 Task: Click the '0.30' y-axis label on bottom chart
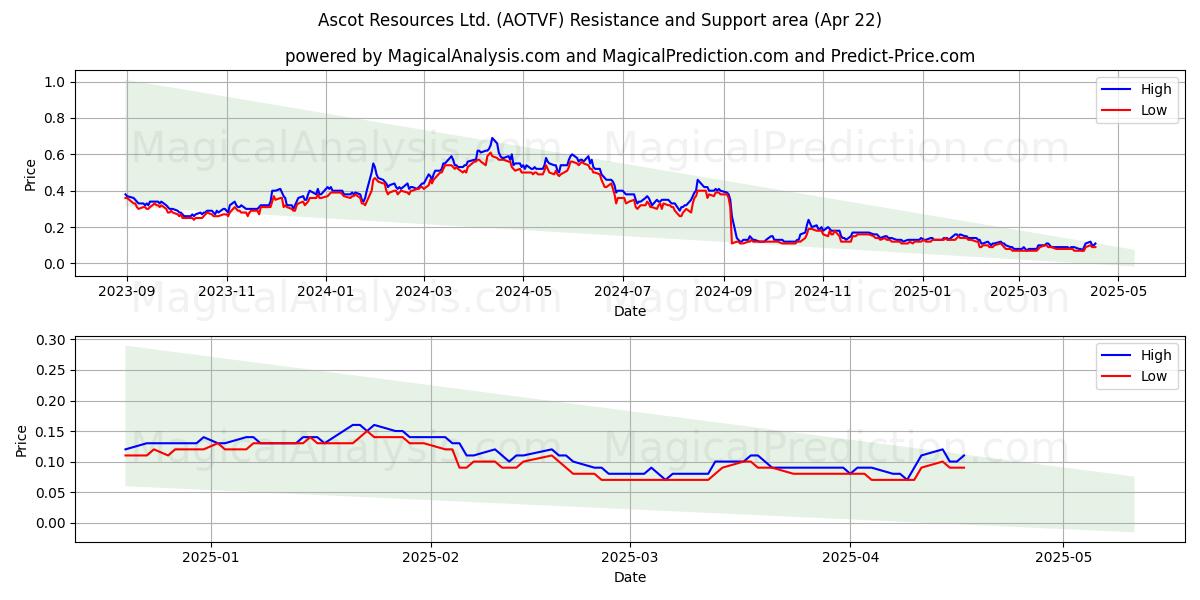(51, 340)
